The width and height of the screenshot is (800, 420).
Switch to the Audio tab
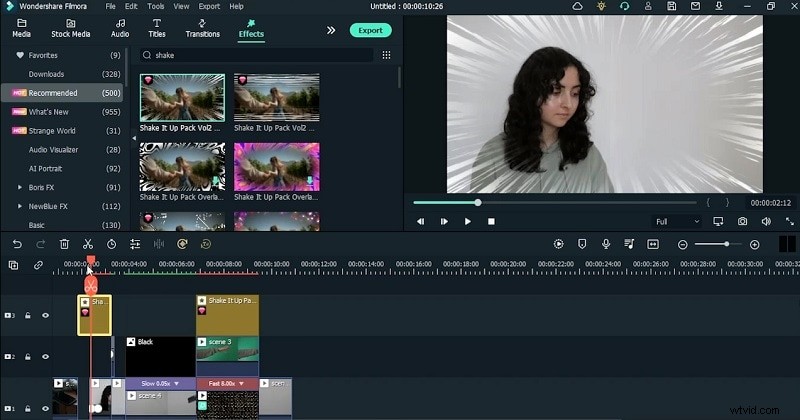[x=120, y=29]
